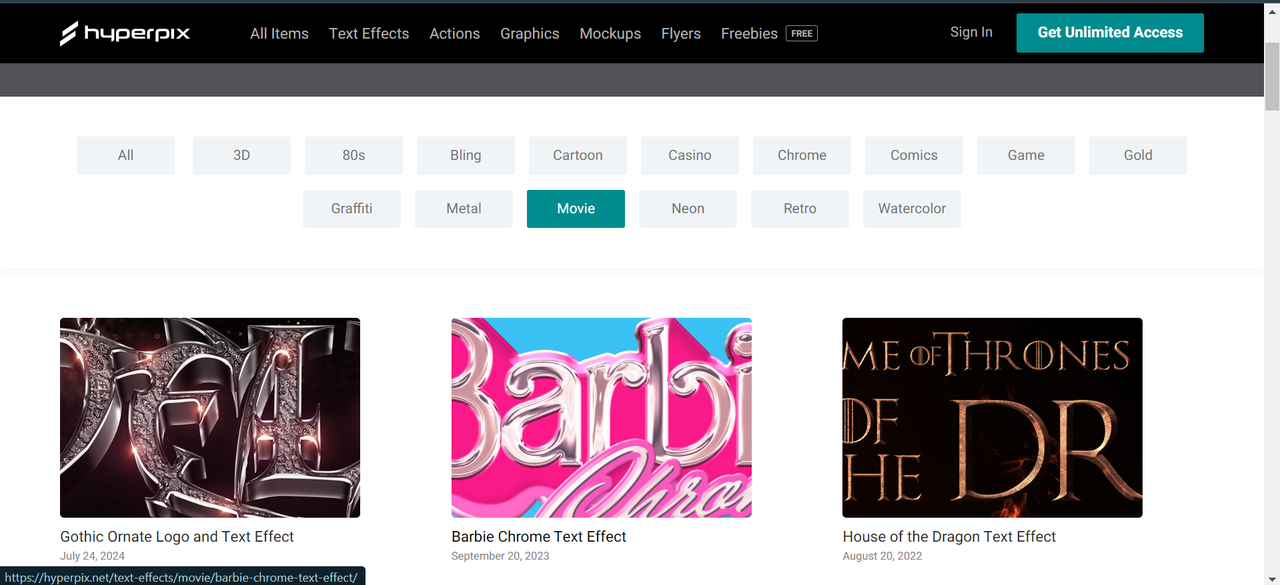The height and width of the screenshot is (585, 1280).
Task: Select the All category filter
Action: (x=126, y=155)
